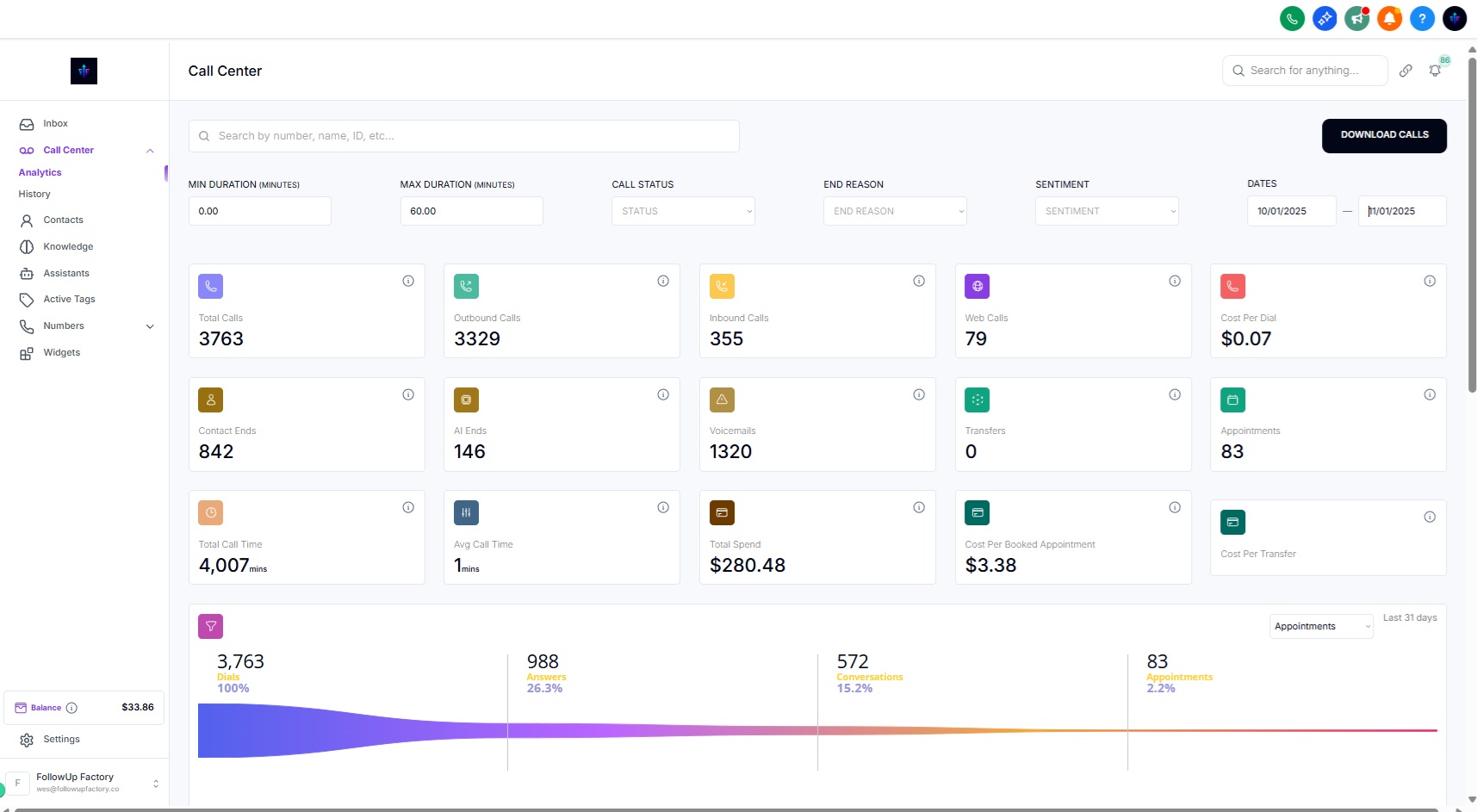Go to Contacts in sidebar
The width and height of the screenshot is (1477, 812).
click(x=63, y=220)
